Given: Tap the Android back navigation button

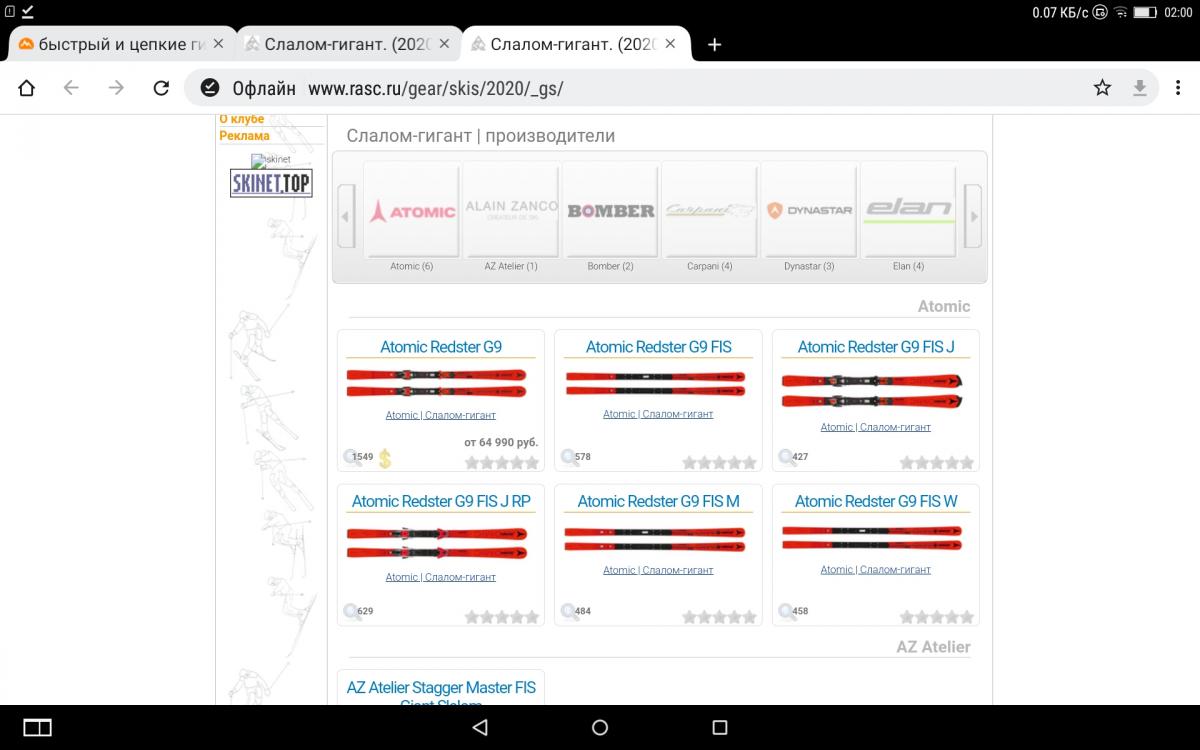Looking at the screenshot, I should [480, 727].
